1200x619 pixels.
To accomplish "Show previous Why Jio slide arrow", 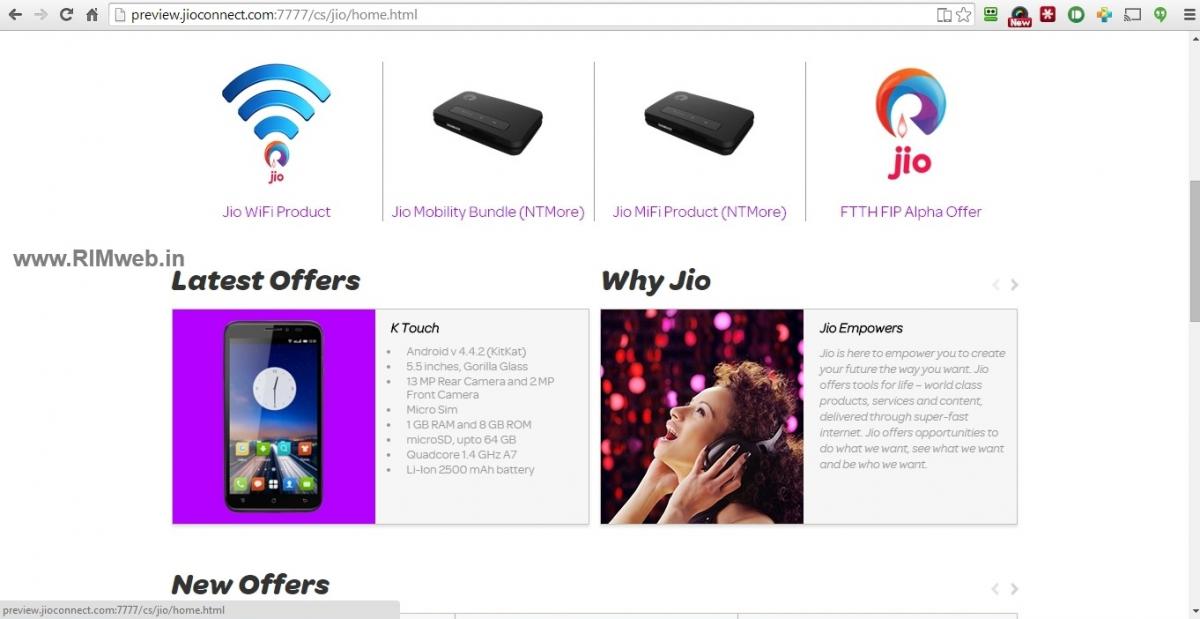I will [x=996, y=285].
